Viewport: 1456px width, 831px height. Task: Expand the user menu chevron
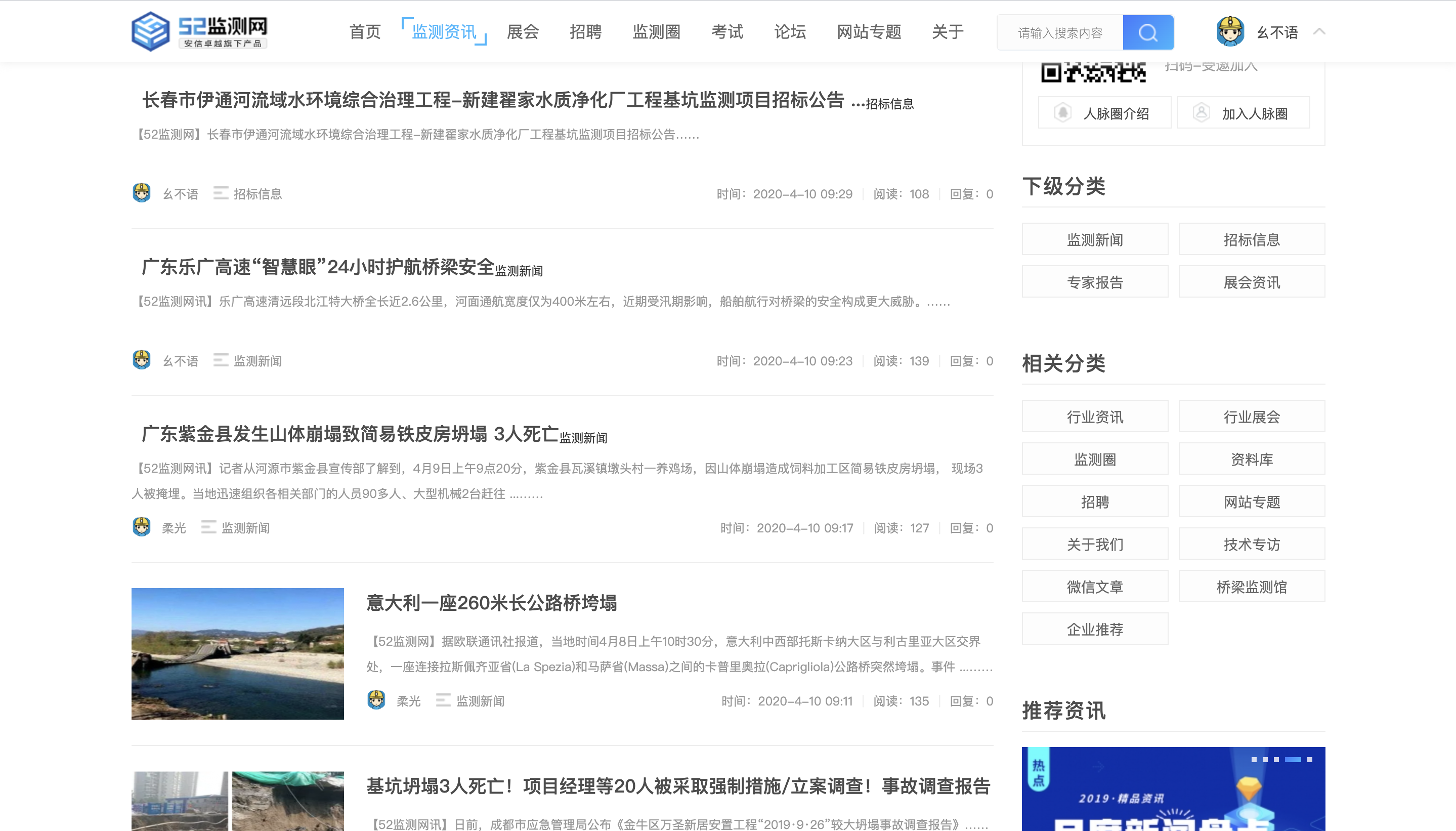coord(1319,31)
